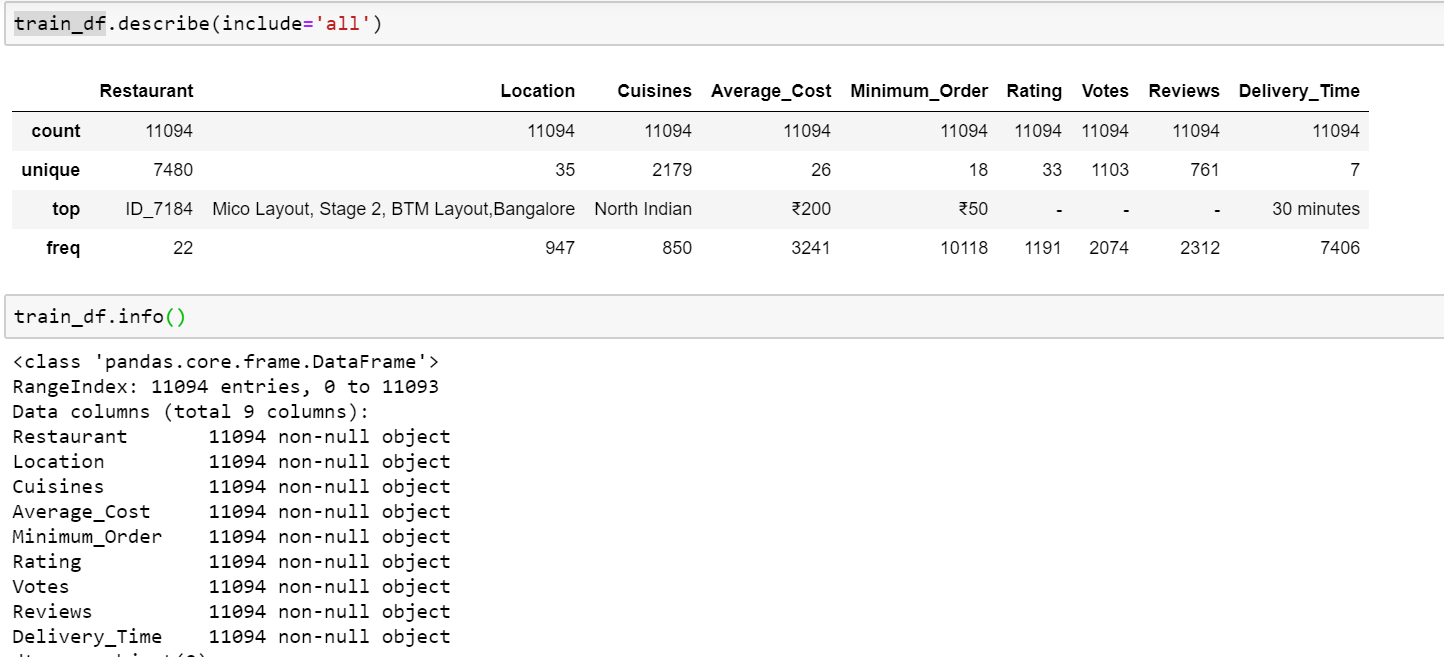Viewport: 1444px width, 657px height.
Task: Select the unique row label
Action: tap(50, 169)
